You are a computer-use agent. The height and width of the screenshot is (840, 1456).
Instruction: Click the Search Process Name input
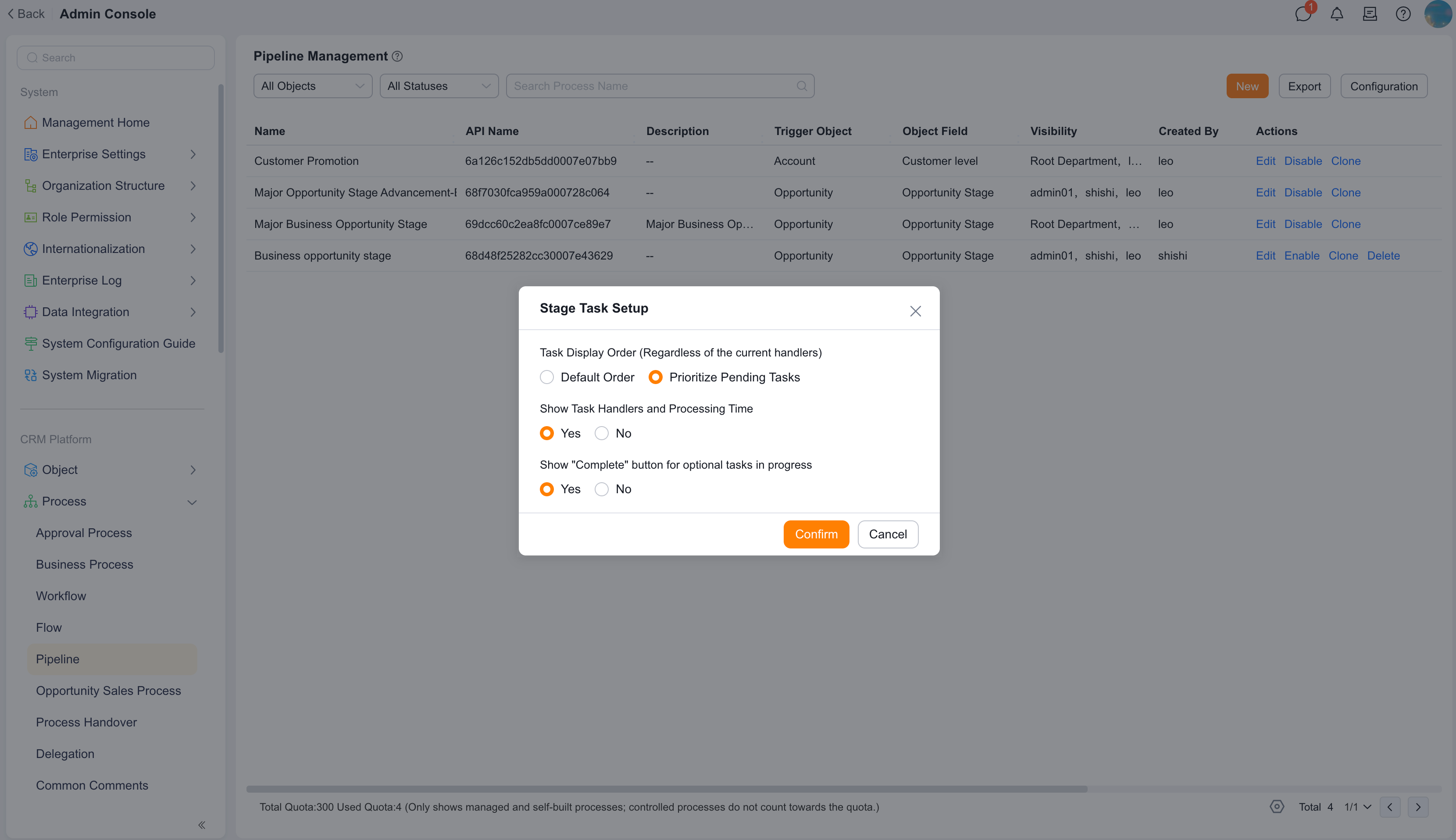click(660, 86)
